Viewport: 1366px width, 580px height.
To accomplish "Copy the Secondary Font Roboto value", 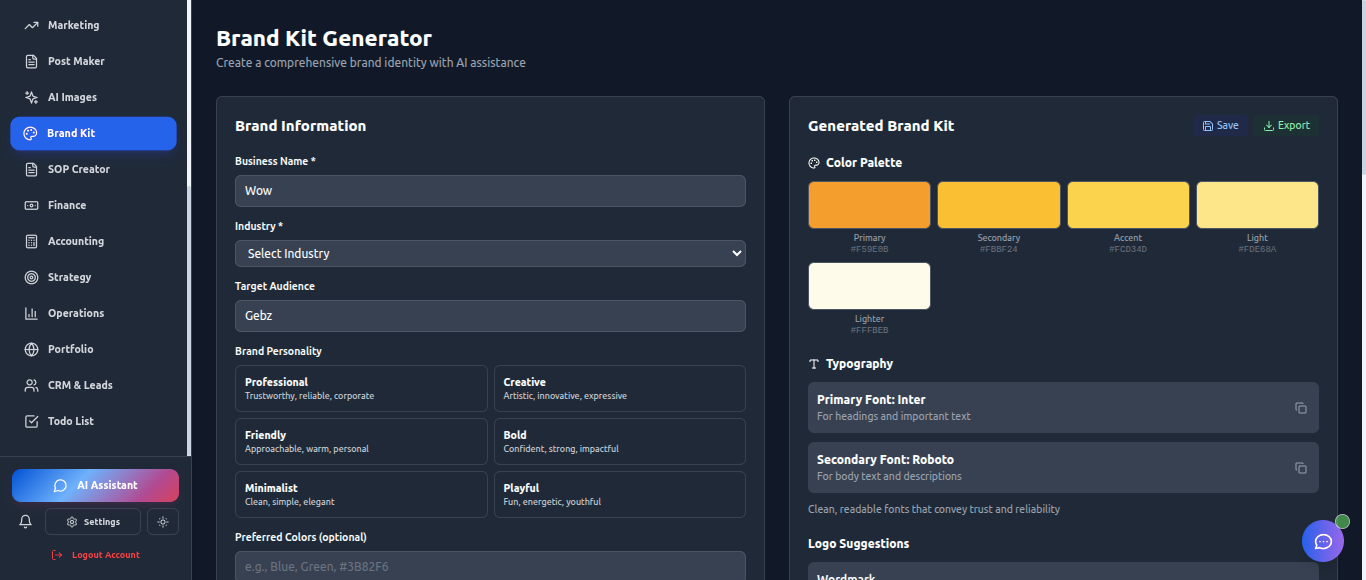I will pyautogui.click(x=1301, y=468).
